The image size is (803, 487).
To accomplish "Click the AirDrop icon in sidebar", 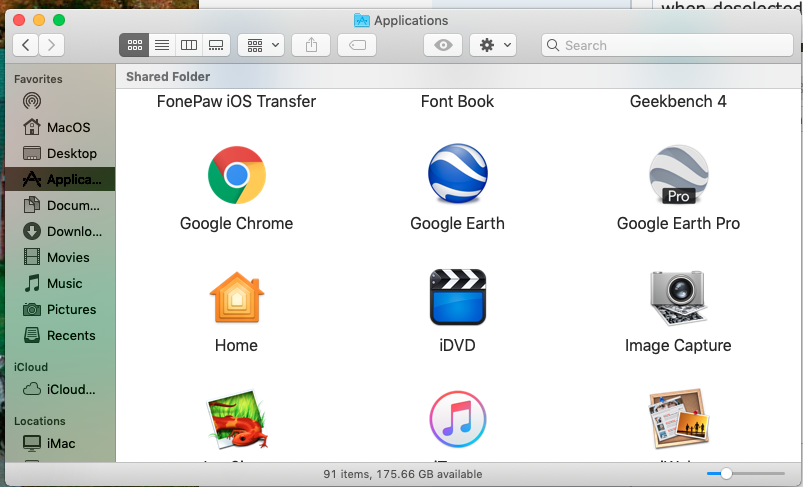I will [32, 101].
